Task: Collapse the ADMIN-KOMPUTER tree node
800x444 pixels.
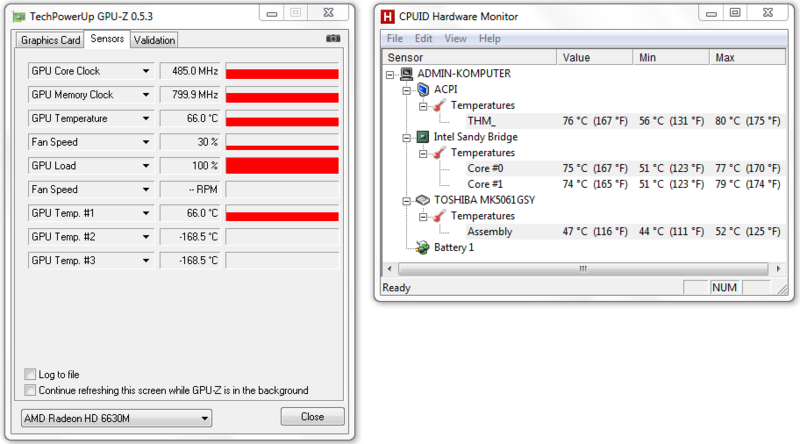Action: point(390,75)
